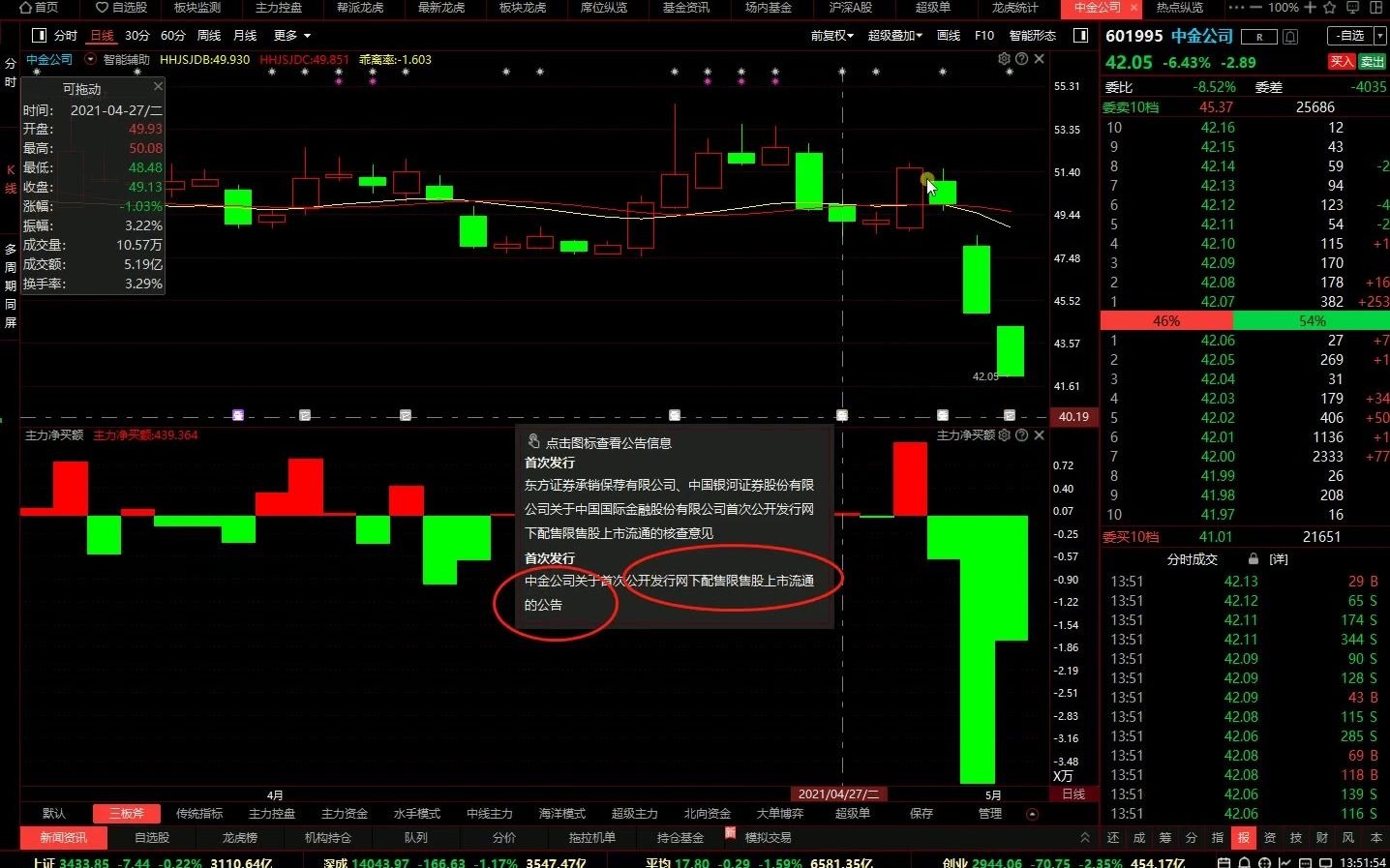Open monitor display icon in top bar

[x=1353, y=7]
